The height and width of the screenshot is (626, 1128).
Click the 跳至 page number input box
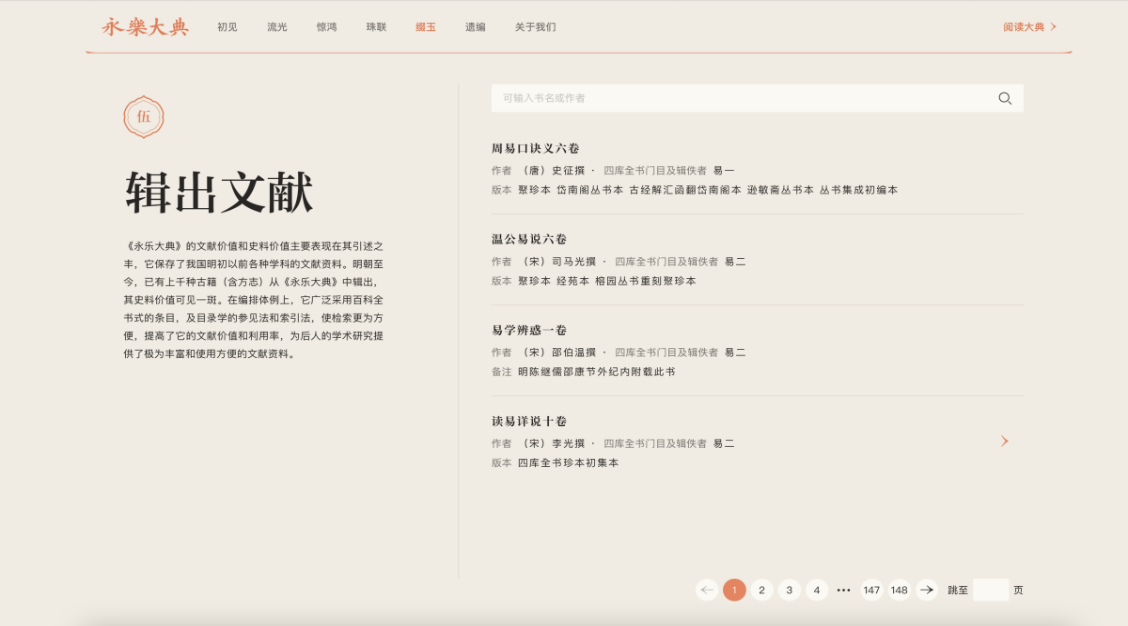[991, 590]
